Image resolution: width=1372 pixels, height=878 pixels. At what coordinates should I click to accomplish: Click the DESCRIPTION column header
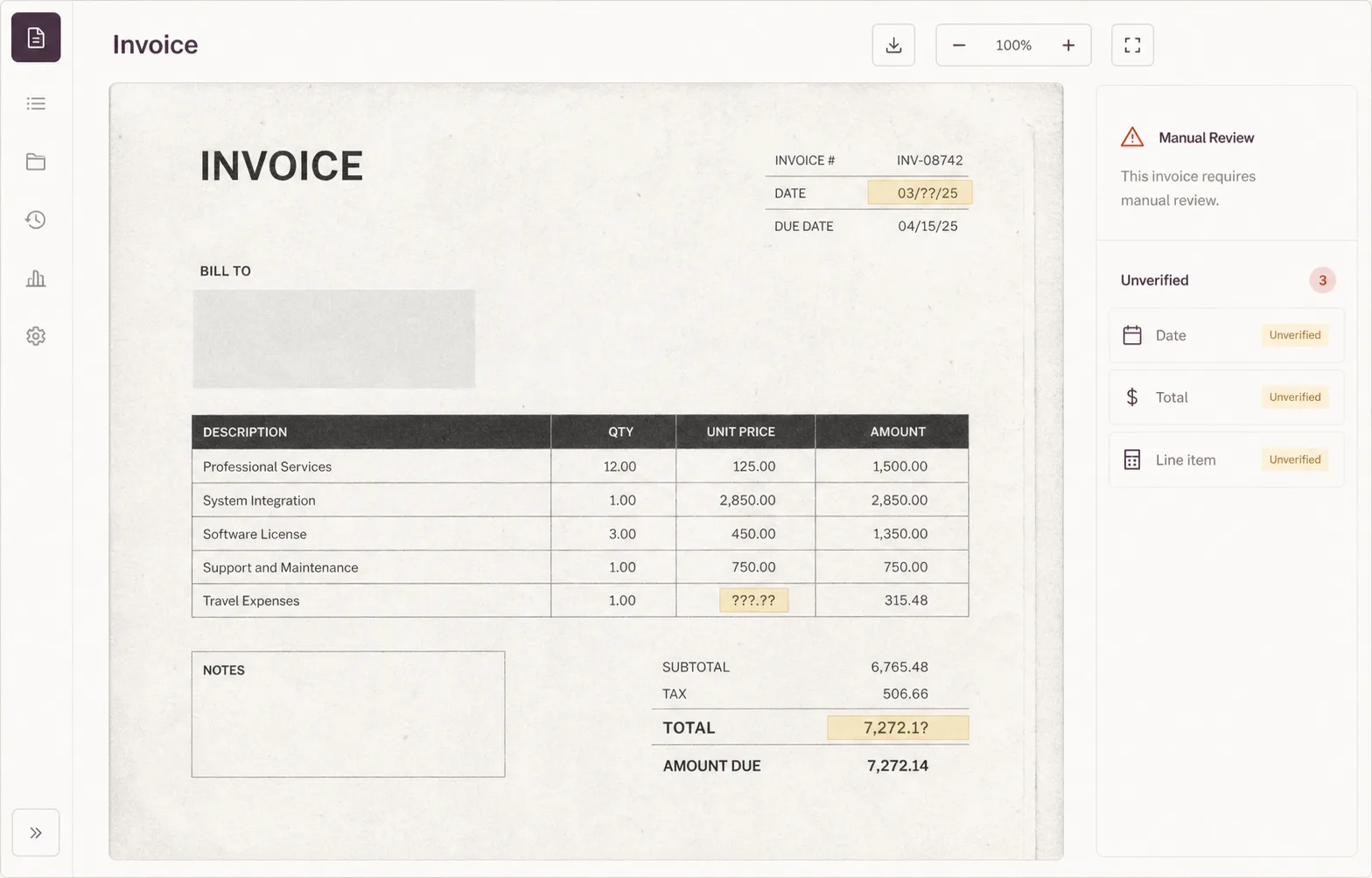tap(245, 432)
